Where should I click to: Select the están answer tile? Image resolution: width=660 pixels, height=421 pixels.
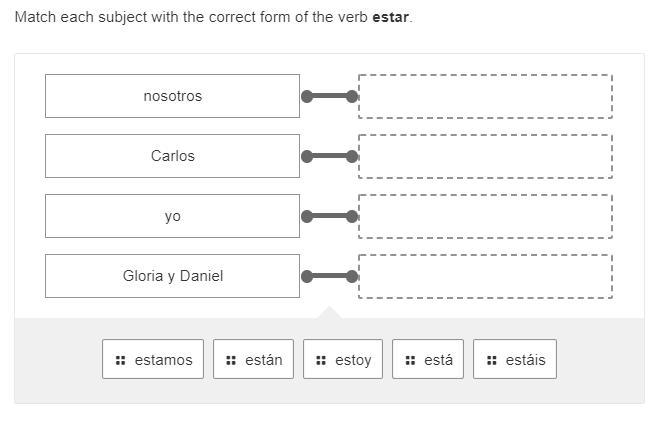[253, 360]
